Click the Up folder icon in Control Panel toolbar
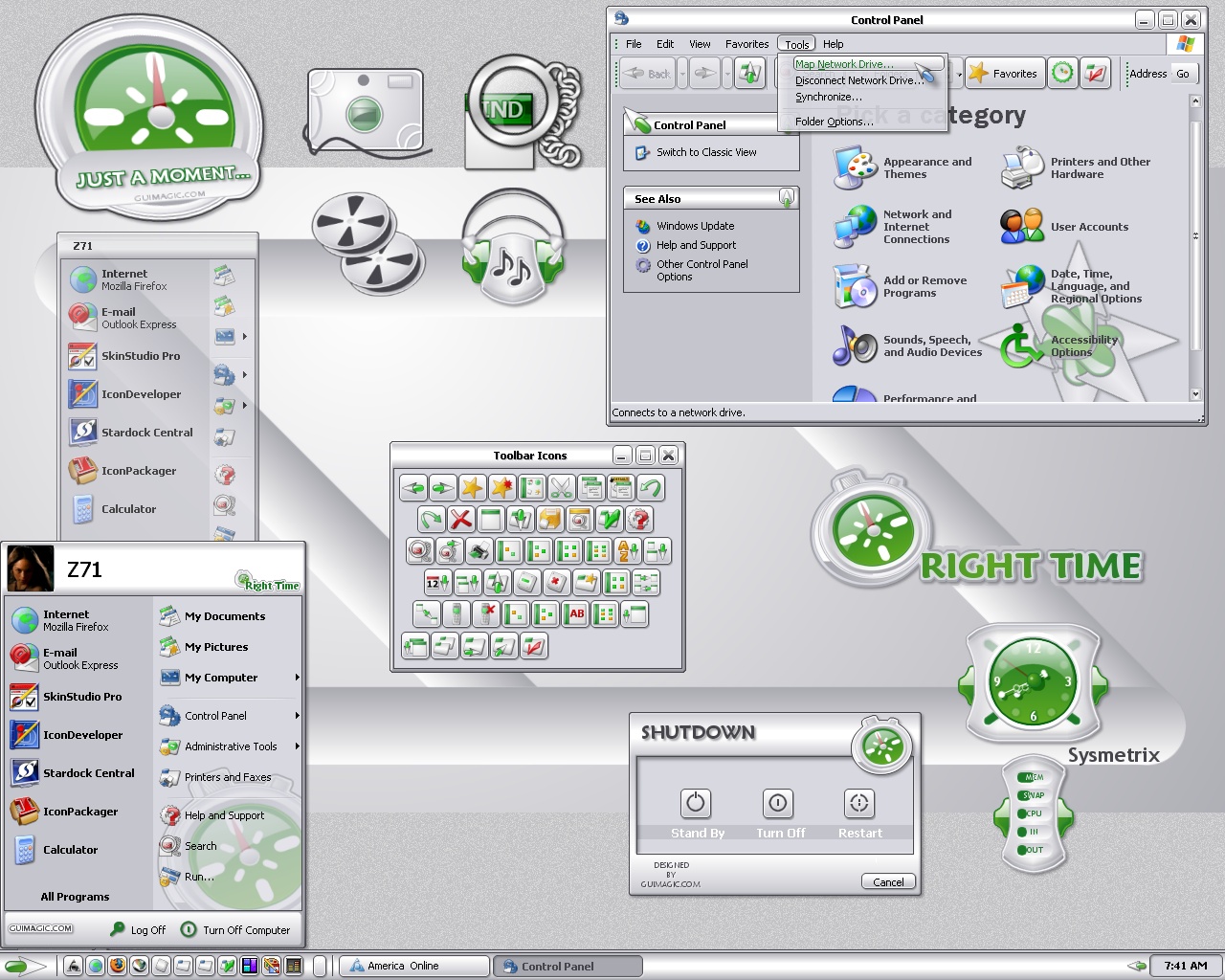 point(749,73)
